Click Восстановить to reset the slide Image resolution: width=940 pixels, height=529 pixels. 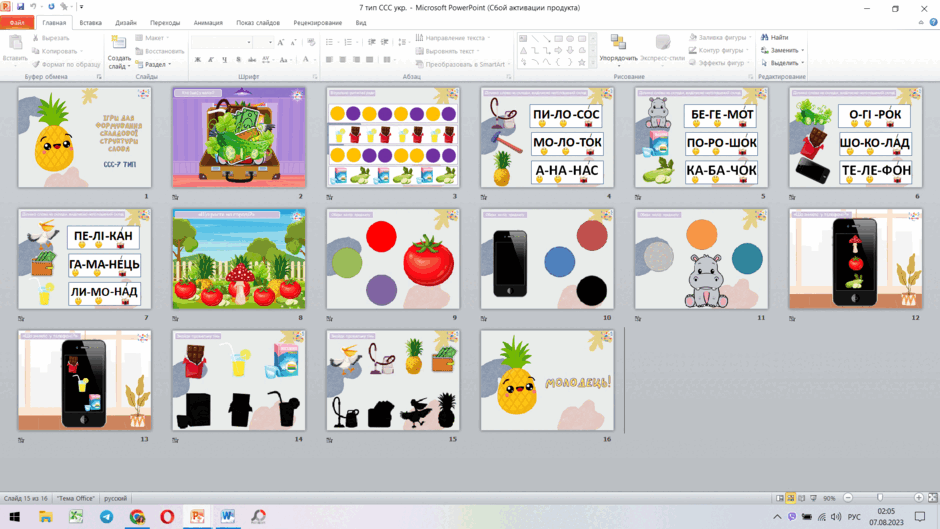click(x=159, y=51)
